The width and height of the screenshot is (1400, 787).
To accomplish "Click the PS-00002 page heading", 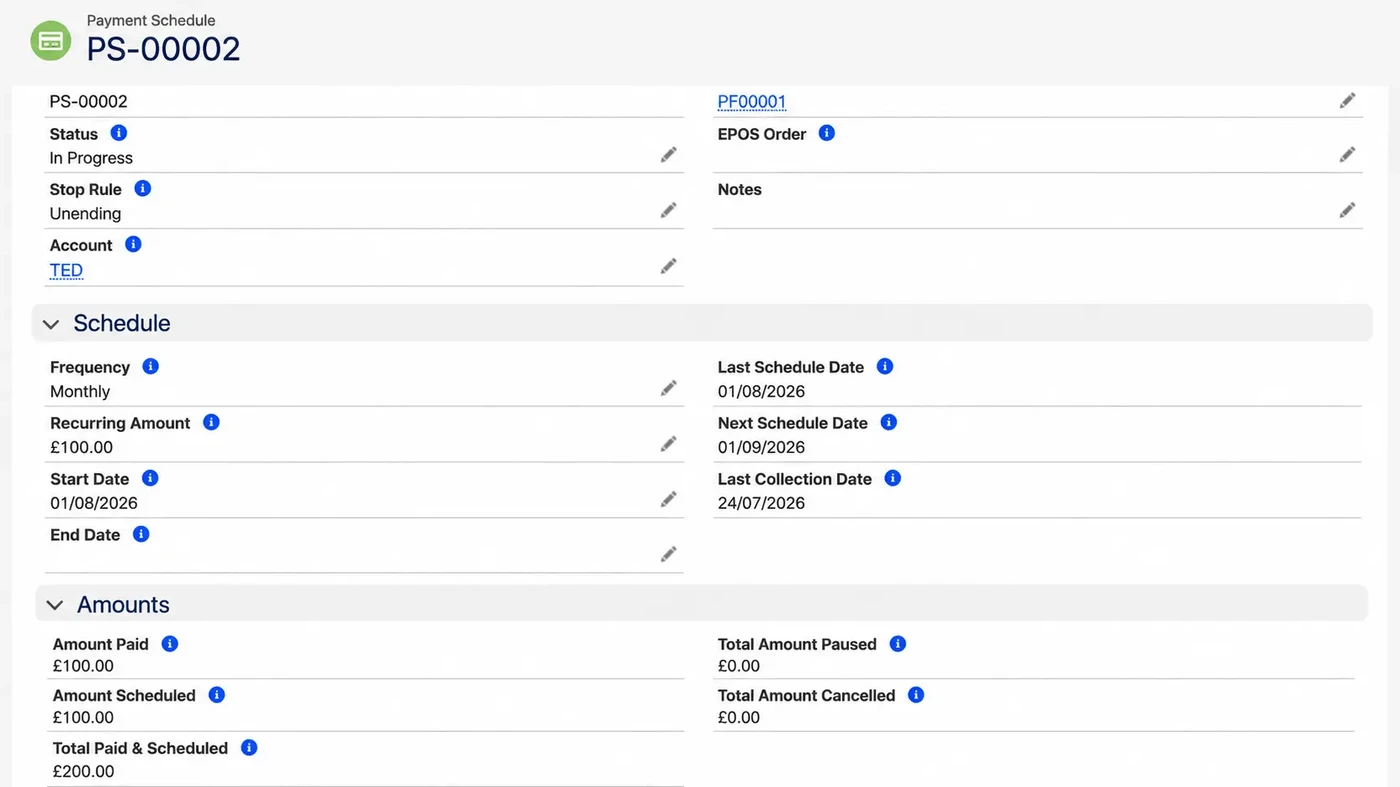I will [x=163, y=49].
